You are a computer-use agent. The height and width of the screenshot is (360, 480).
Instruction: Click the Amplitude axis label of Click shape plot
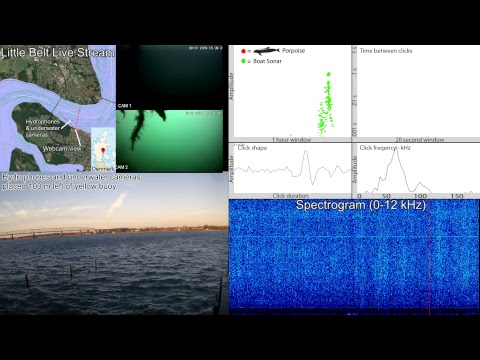pos(231,169)
